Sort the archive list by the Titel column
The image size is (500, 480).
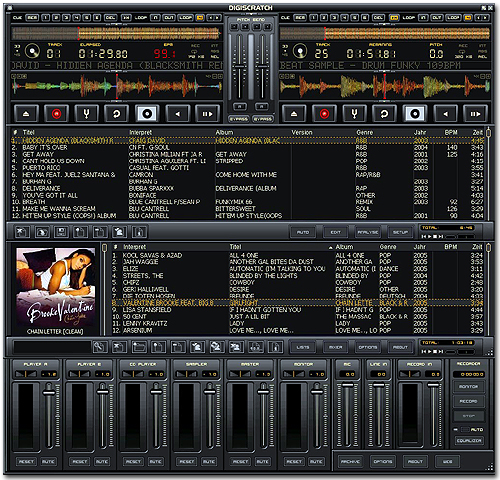[235, 247]
